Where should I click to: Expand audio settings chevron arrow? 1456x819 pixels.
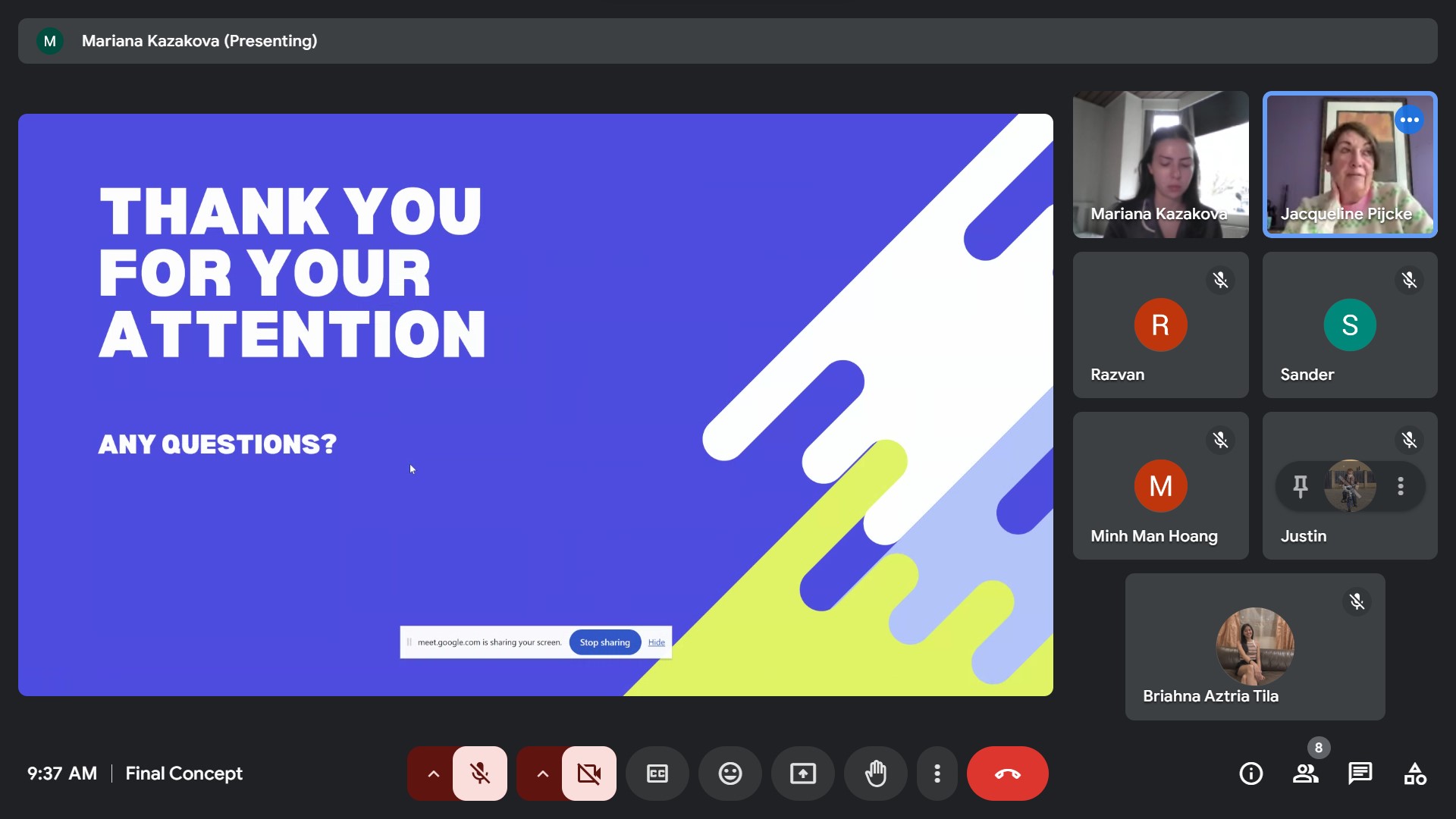click(433, 773)
